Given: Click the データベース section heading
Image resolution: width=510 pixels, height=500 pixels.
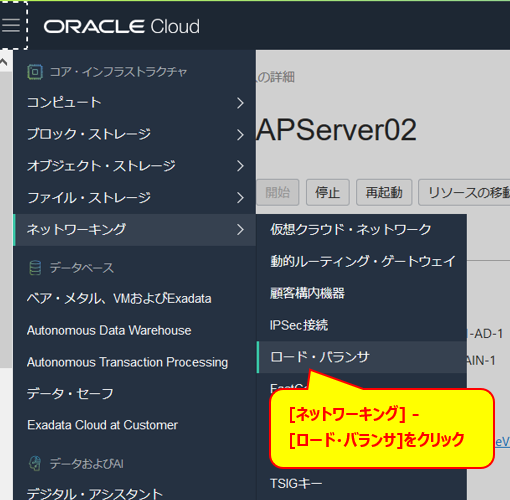Looking at the screenshot, I should click(82, 268).
